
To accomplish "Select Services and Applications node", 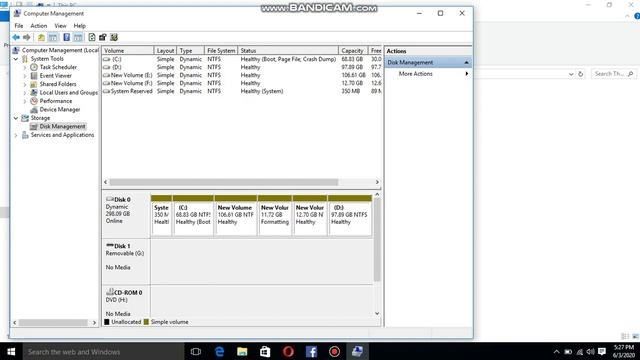I will pyautogui.click(x=62, y=135).
